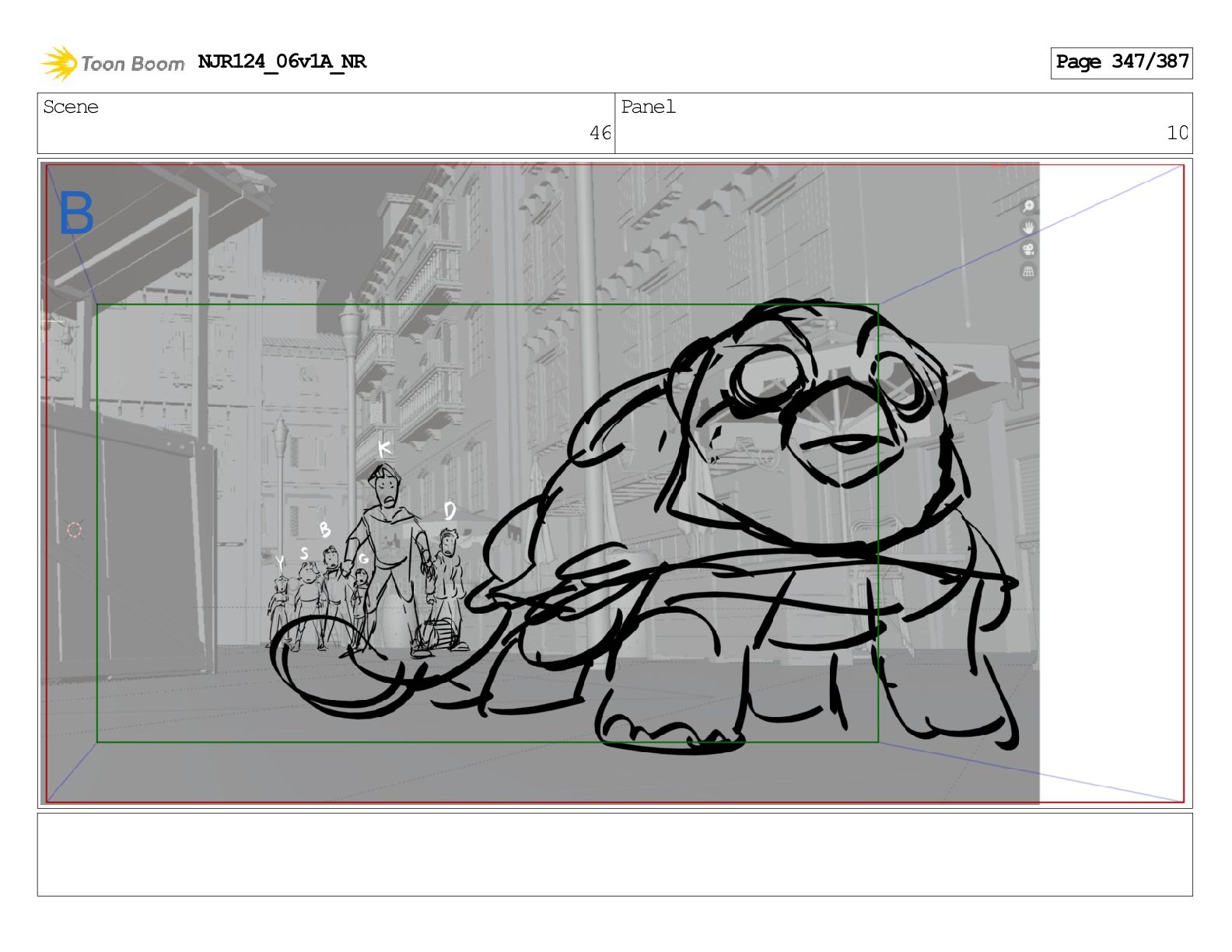The height and width of the screenshot is (952, 1232).
Task: Click the blue letter B in storyboard frame
Action: (x=76, y=213)
